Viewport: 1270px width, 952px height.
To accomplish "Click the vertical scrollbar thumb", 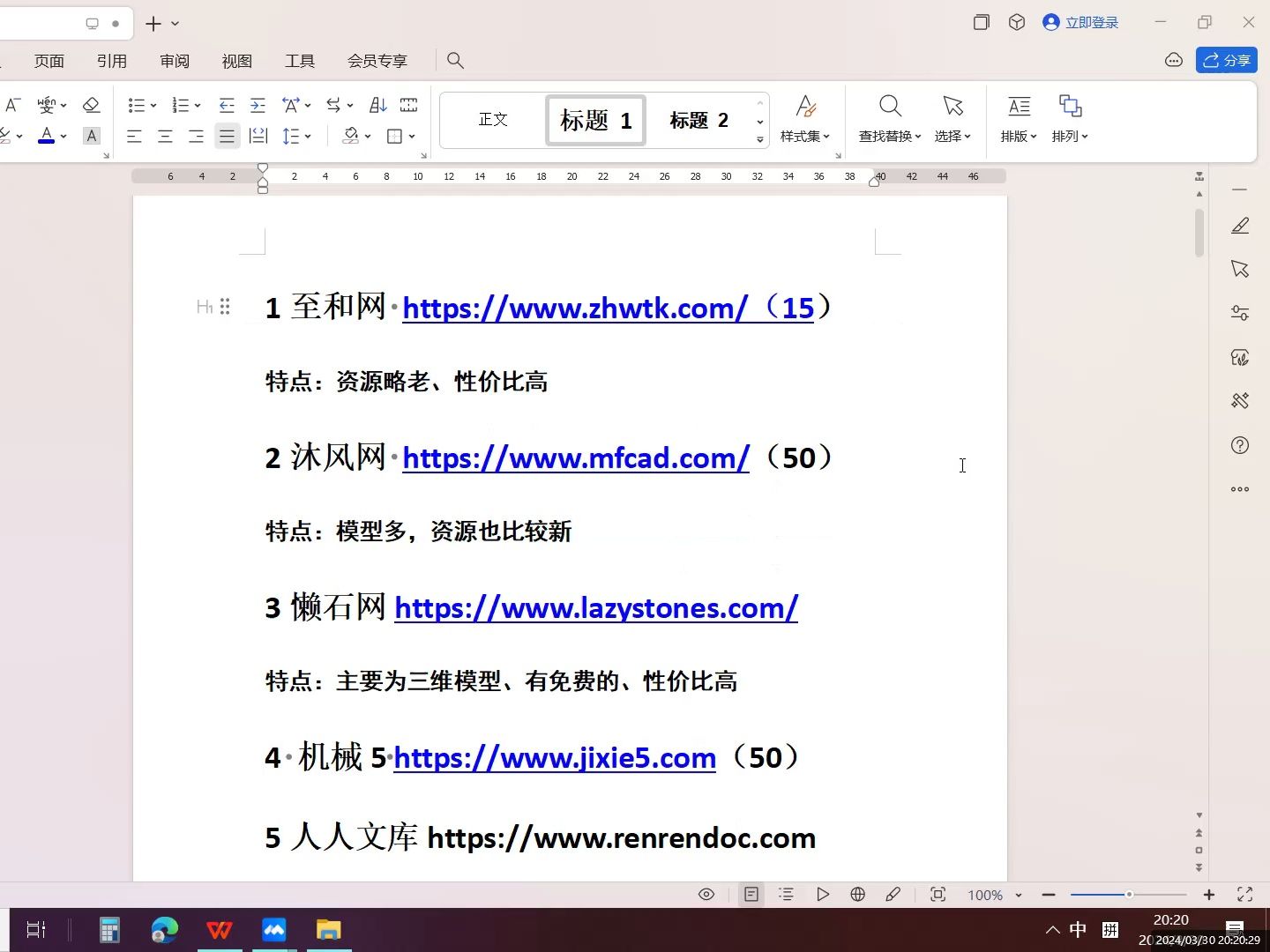I will point(1199,233).
